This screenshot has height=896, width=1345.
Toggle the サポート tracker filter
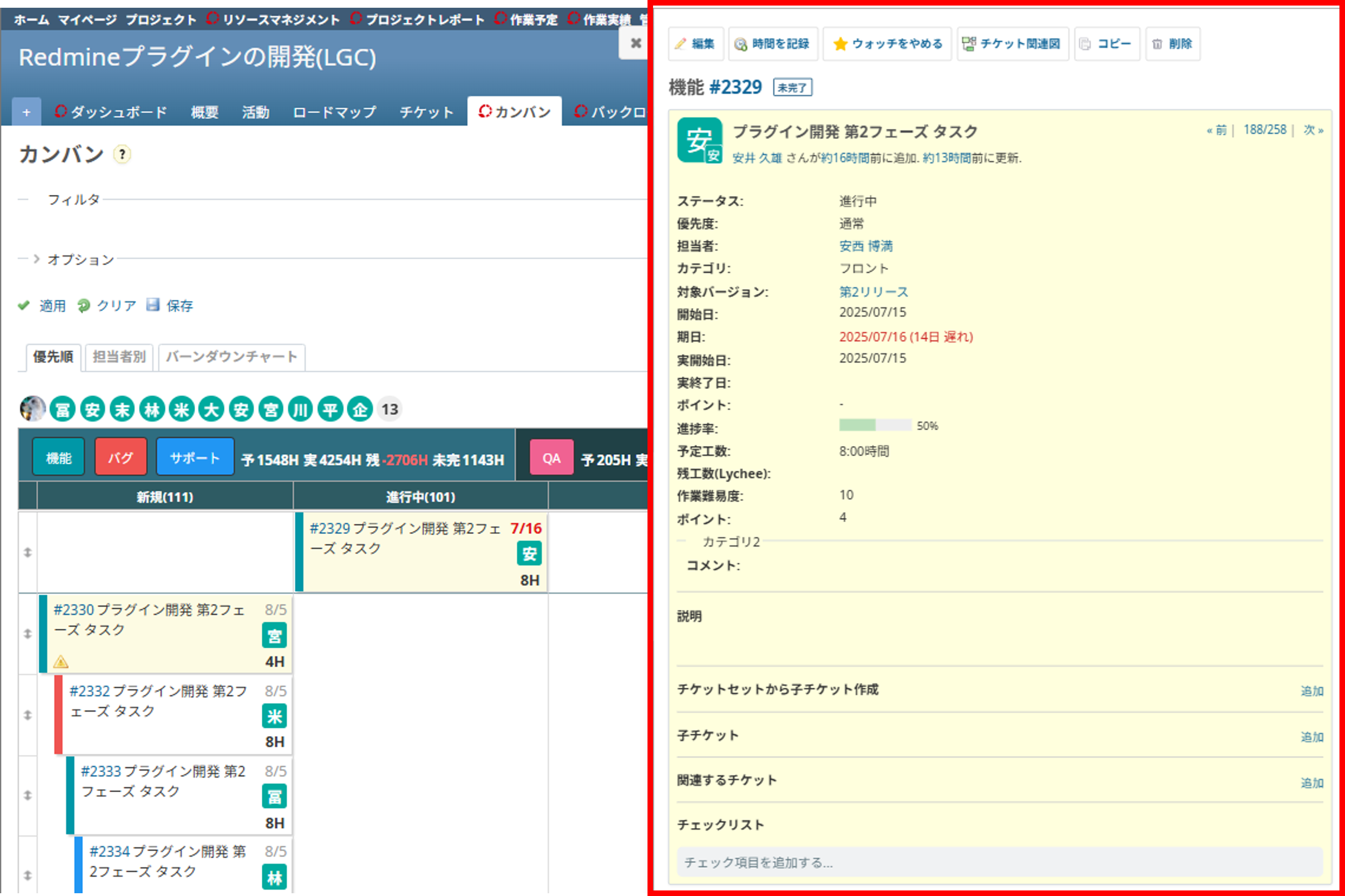pyautogui.click(x=195, y=457)
